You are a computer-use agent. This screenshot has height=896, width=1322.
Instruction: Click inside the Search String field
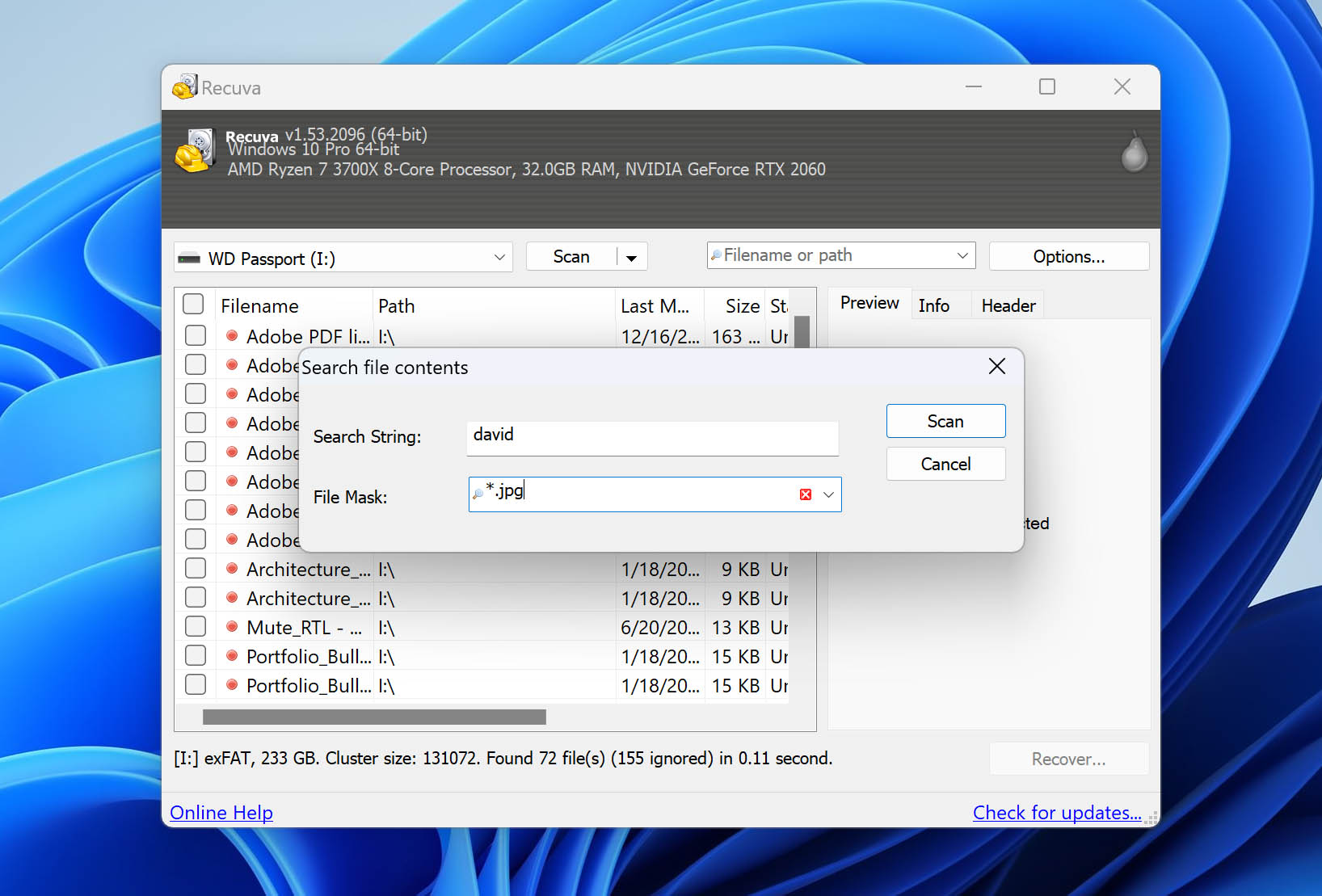(652, 437)
